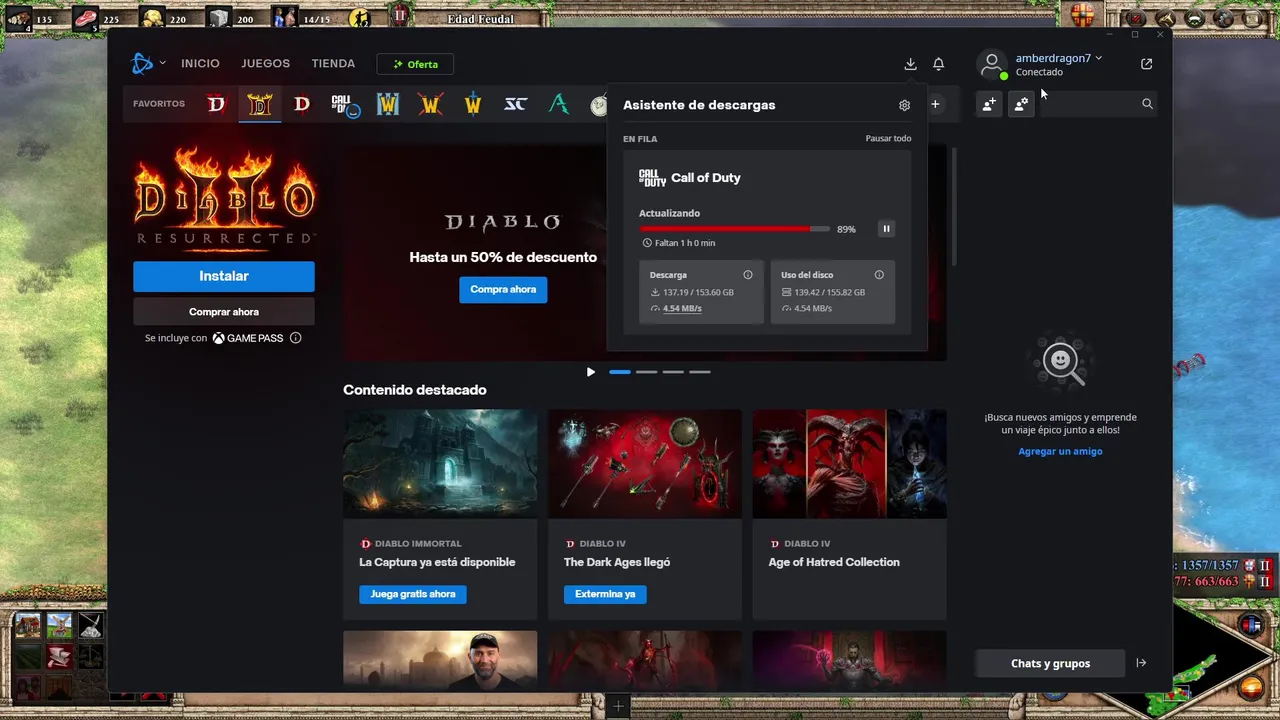The image size is (1280, 720).
Task: Select the teal A game favorite icon
Action: click(559, 104)
